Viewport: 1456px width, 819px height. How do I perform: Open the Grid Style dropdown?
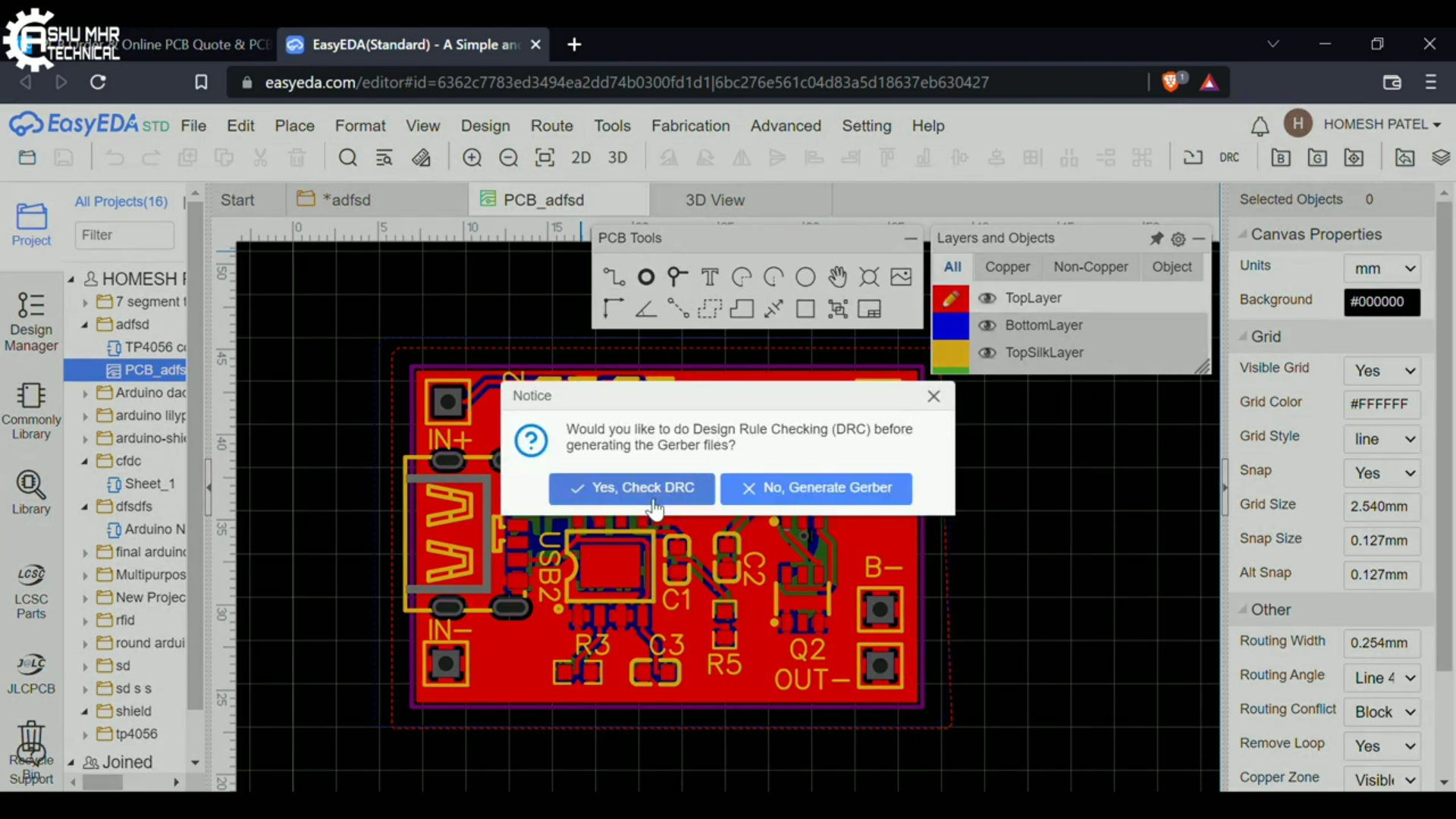click(1382, 439)
